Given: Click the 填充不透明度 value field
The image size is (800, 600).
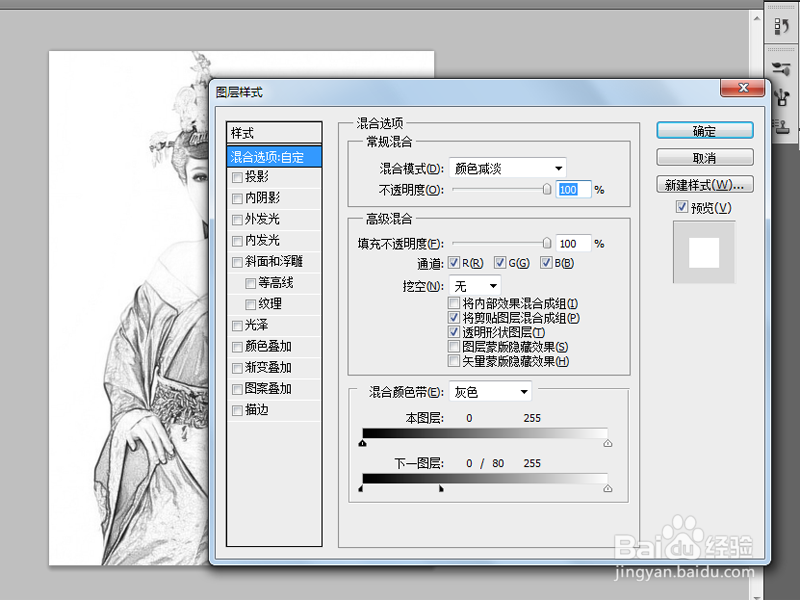Looking at the screenshot, I should pyautogui.click(x=573, y=244).
